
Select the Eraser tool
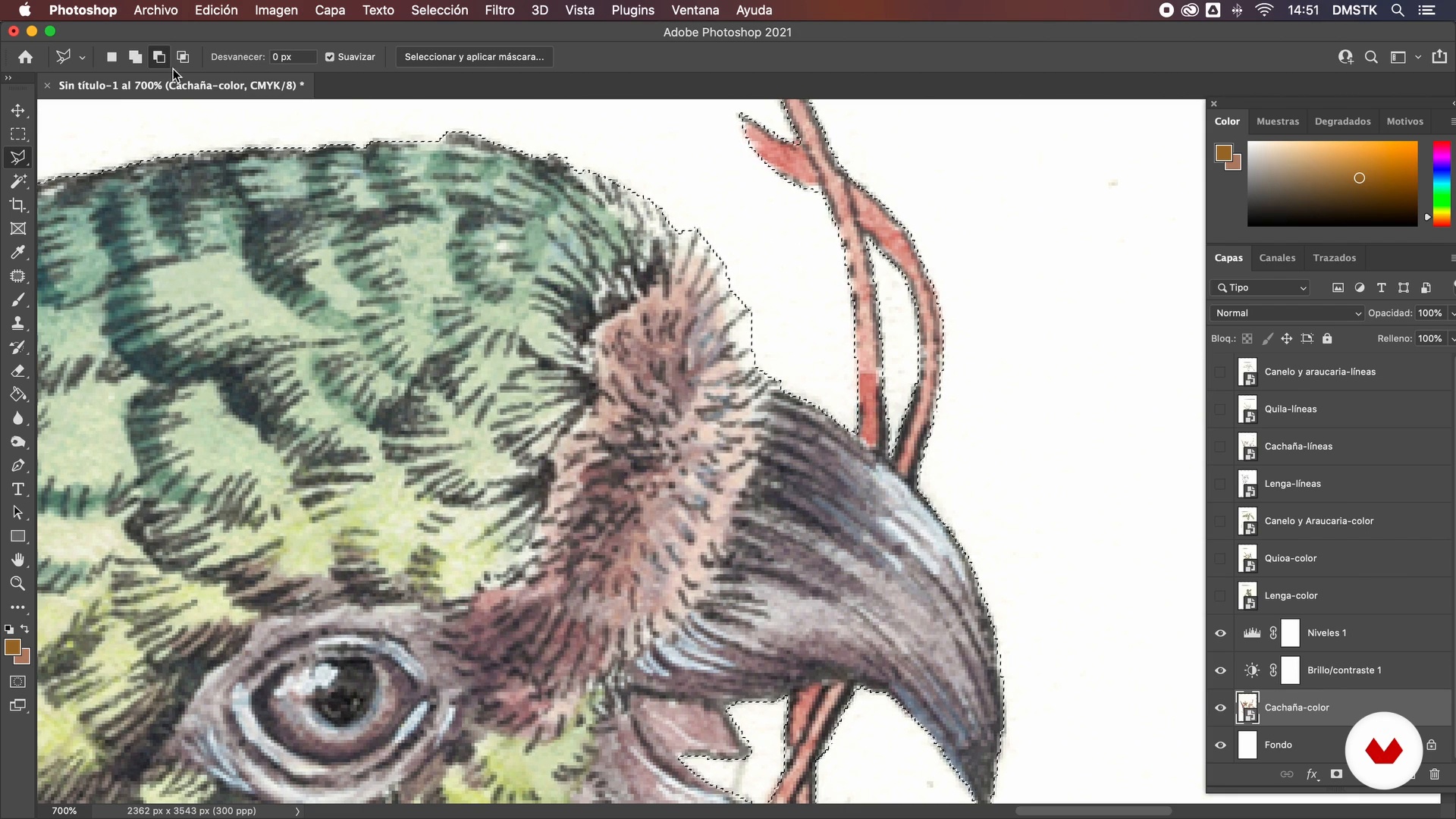(x=18, y=371)
